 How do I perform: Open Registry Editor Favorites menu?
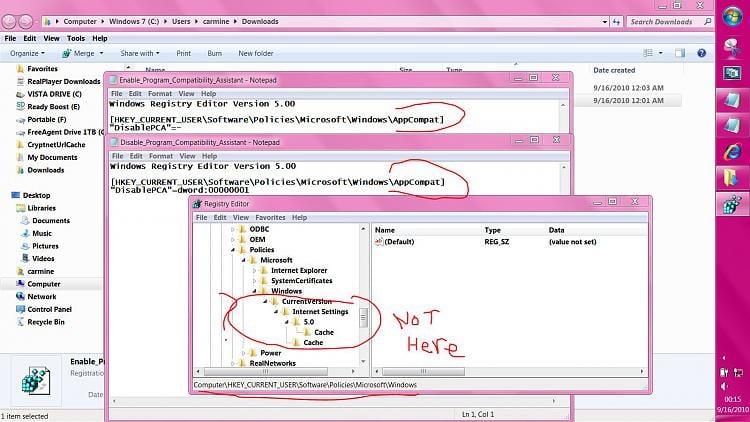click(x=270, y=217)
